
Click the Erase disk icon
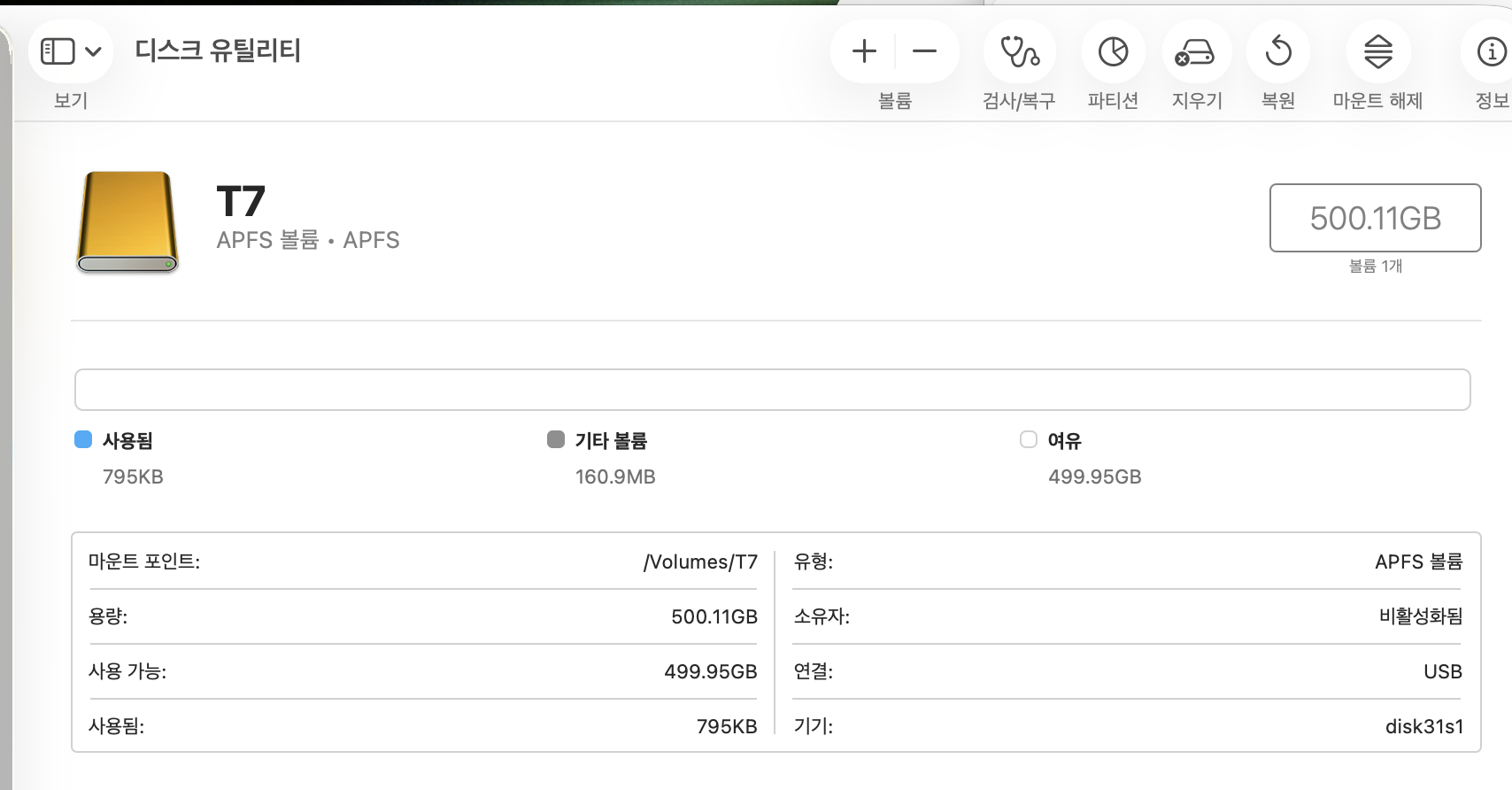click(x=1195, y=52)
